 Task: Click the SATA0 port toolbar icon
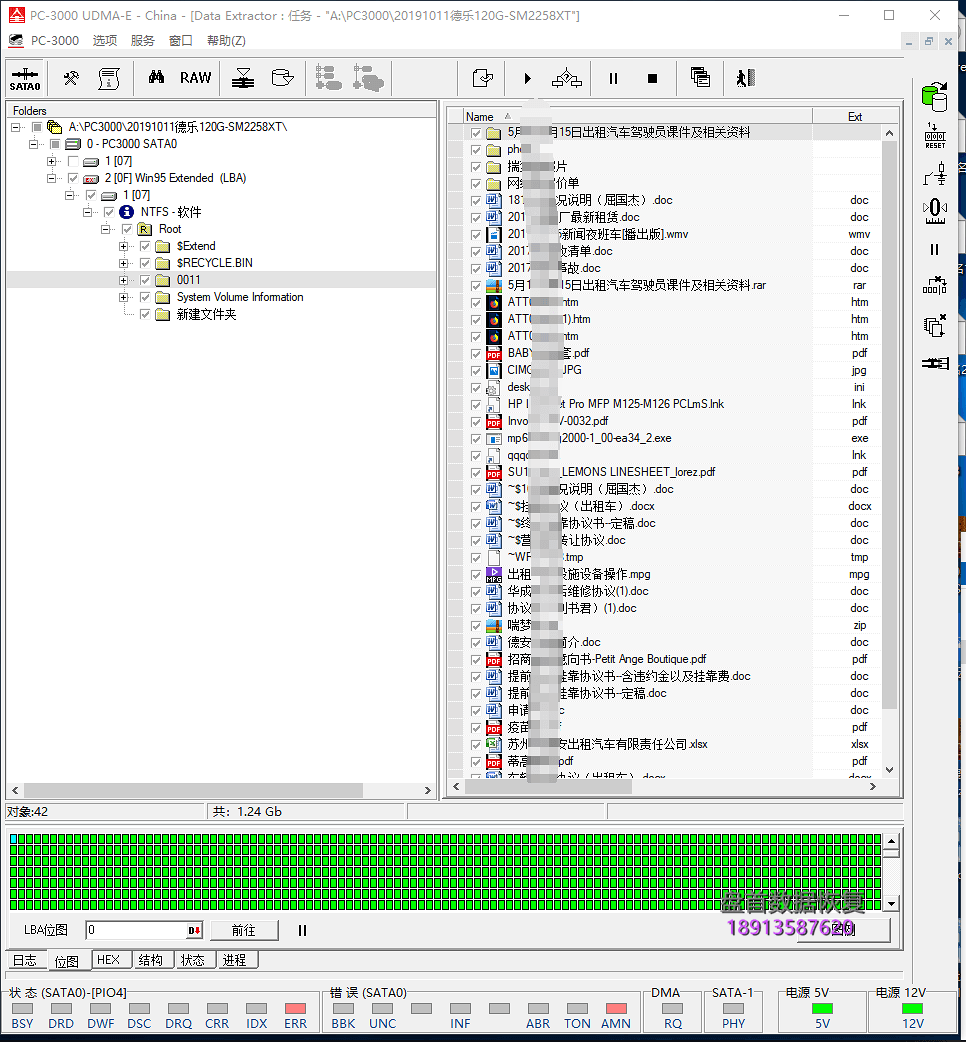pyautogui.click(x=25, y=78)
